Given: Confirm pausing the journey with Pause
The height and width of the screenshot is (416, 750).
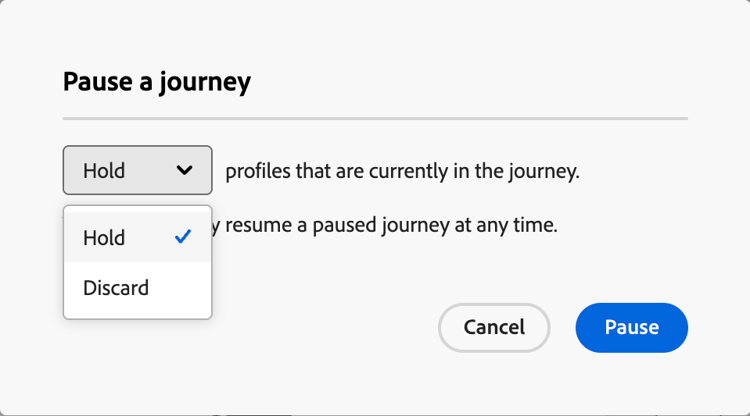Looking at the screenshot, I should (631, 327).
